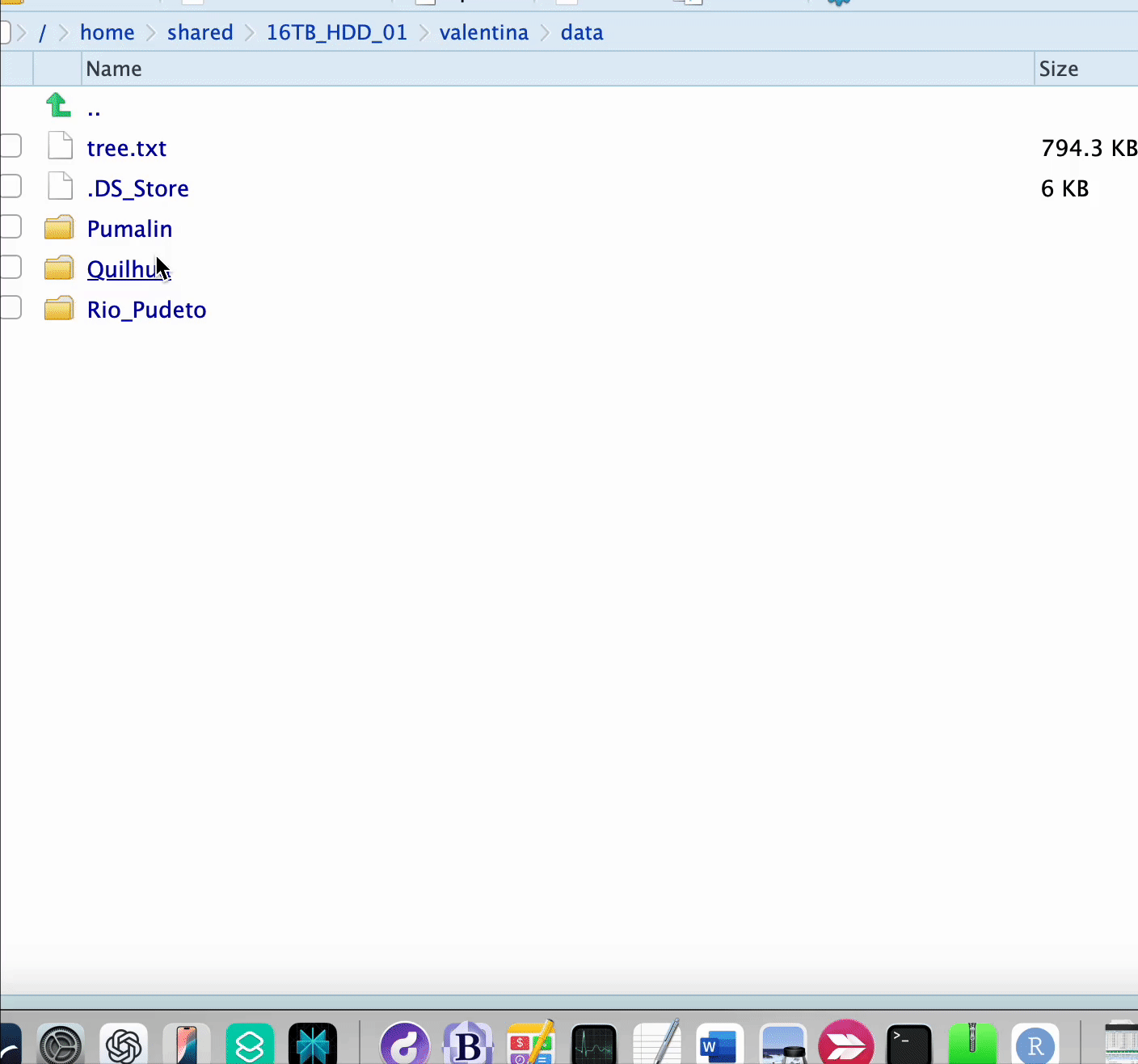Launch the R app from the dock

1035,1045
